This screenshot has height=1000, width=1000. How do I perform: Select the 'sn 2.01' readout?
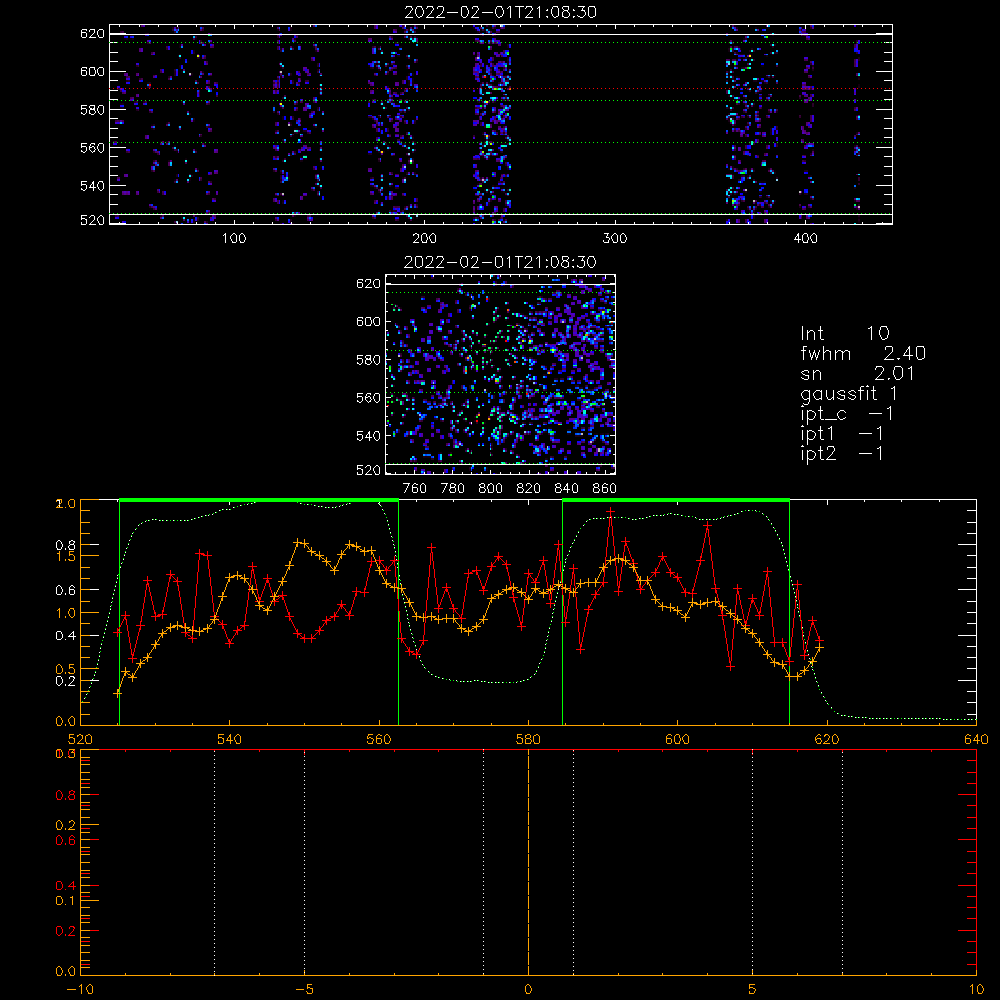point(858,374)
